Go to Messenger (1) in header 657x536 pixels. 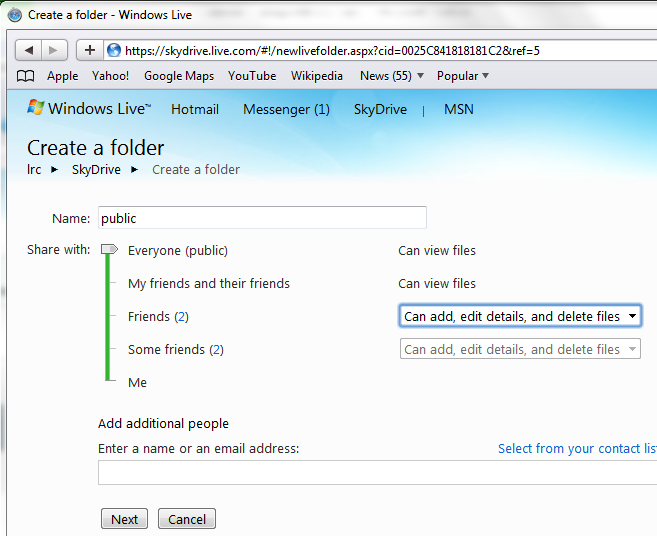286,110
